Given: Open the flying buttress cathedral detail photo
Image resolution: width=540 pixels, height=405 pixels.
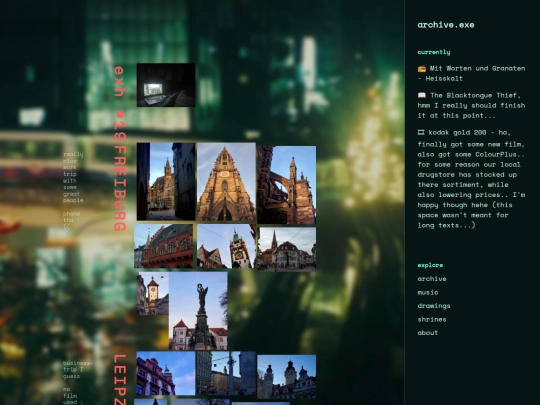Looking at the screenshot, I should pos(287,185).
